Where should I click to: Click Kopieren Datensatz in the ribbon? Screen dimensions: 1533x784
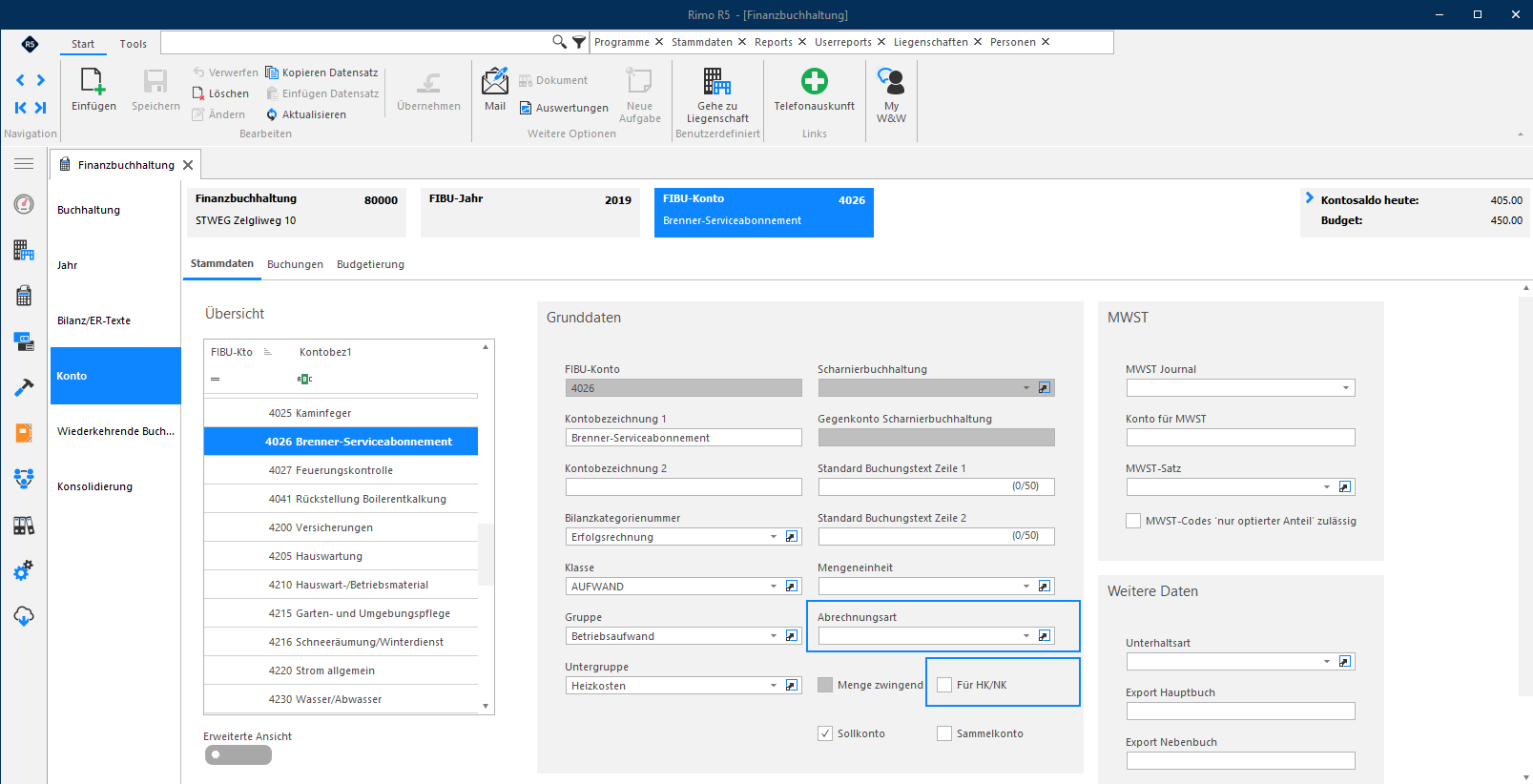[x=321, y=72]
